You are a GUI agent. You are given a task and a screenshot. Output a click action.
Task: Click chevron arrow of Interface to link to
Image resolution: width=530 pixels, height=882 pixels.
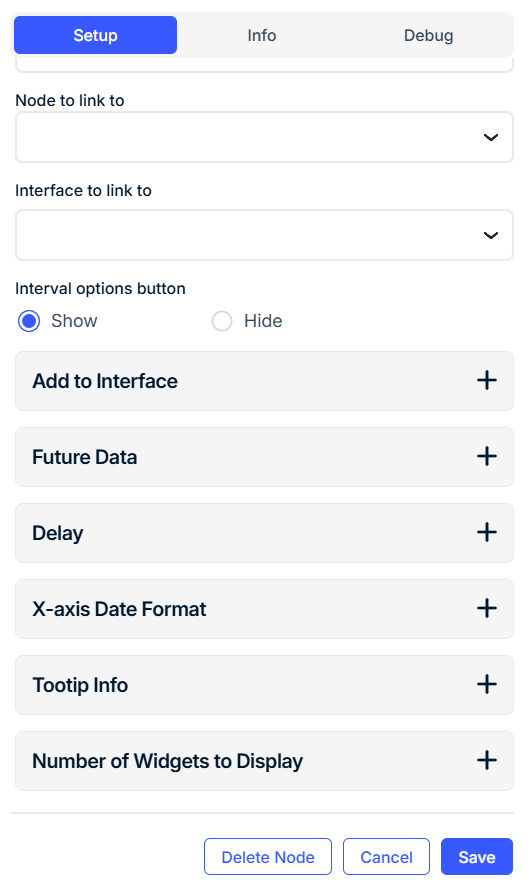pos(491,235)
